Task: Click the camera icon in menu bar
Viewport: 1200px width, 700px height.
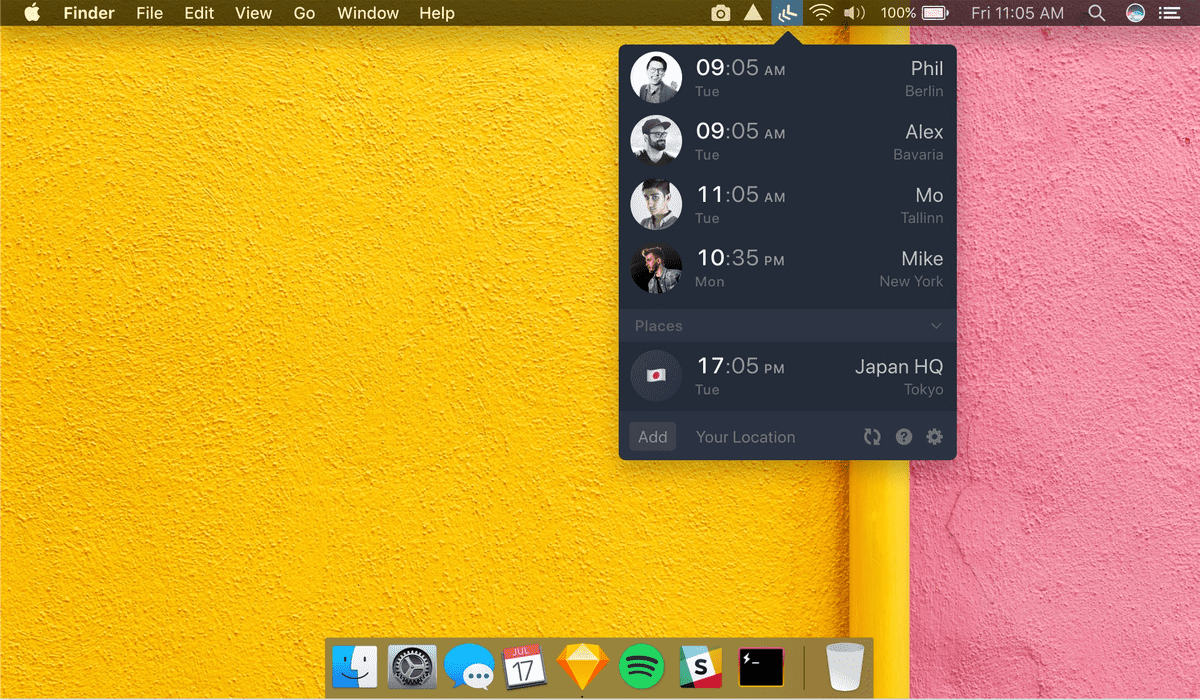Action: click(x=720, y=13)
